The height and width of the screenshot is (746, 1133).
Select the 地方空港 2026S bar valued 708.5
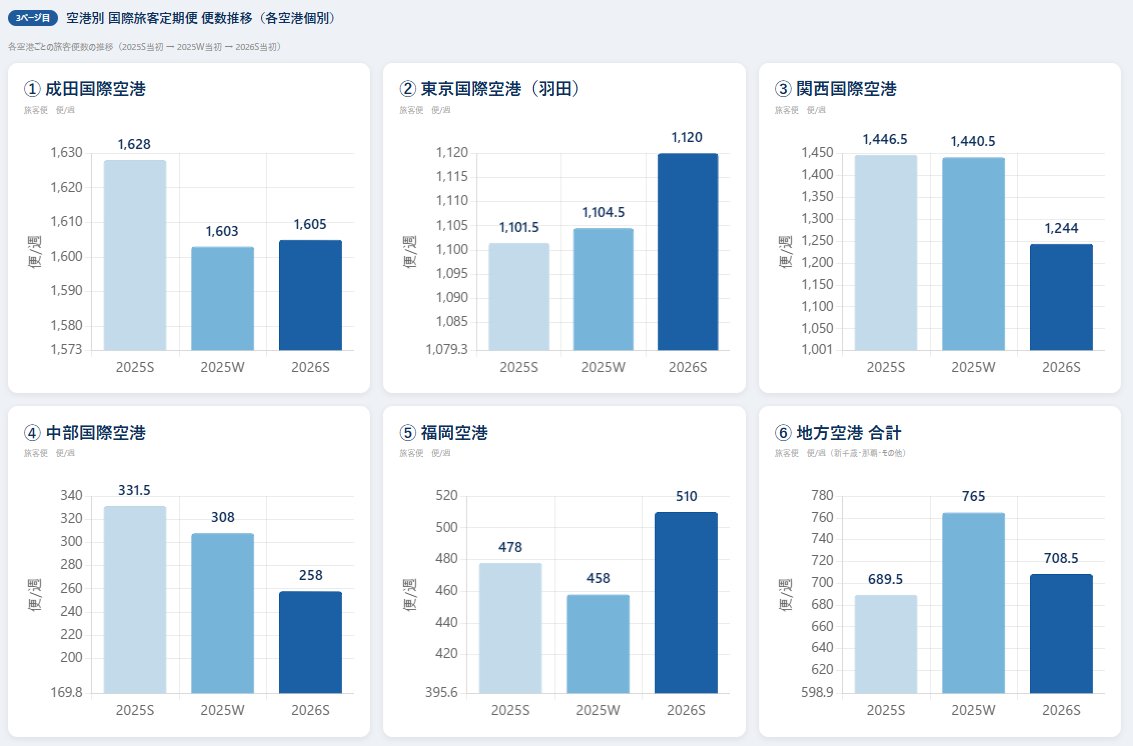tap(1061, 634)
